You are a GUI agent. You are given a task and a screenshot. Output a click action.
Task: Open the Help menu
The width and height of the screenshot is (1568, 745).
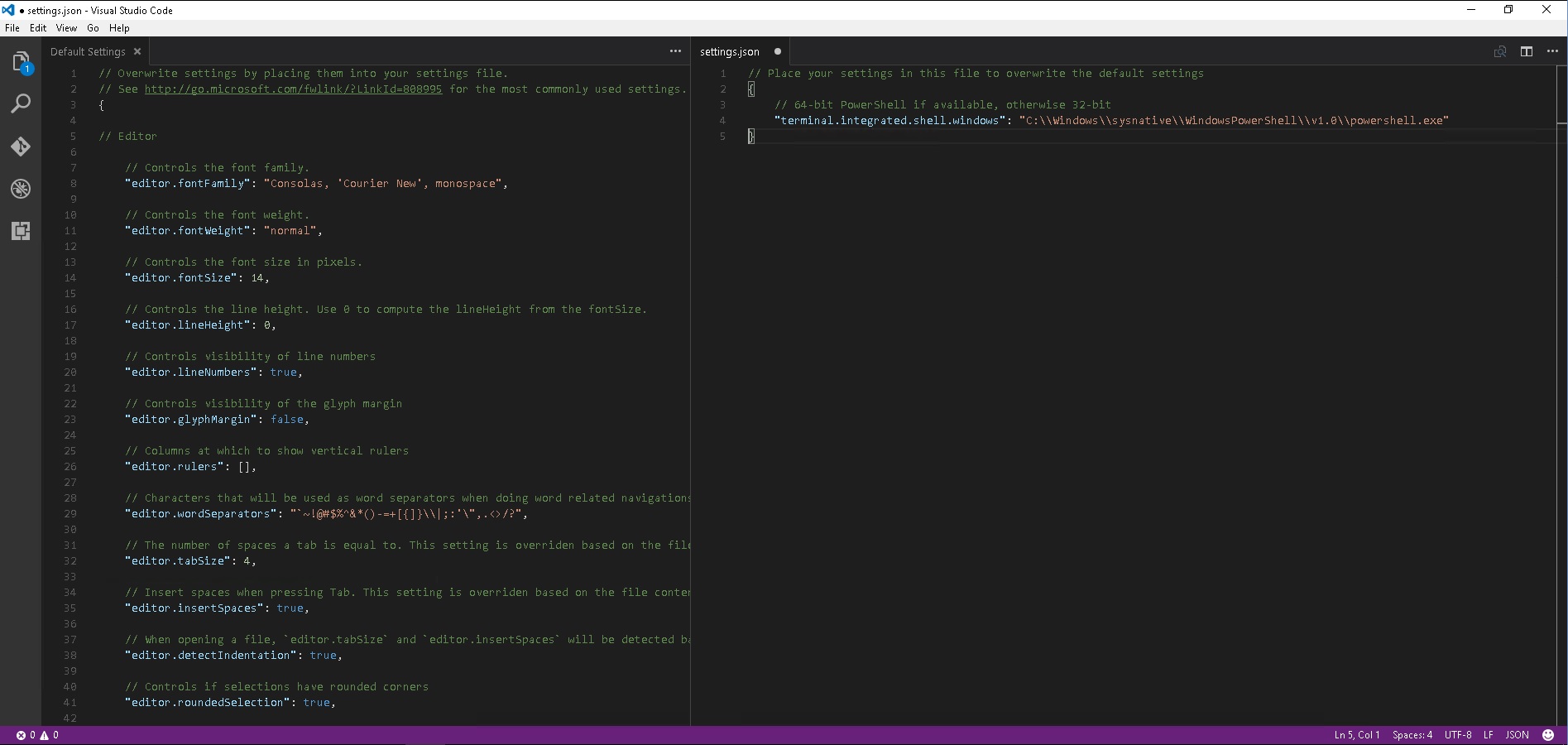tap(119, 27)
